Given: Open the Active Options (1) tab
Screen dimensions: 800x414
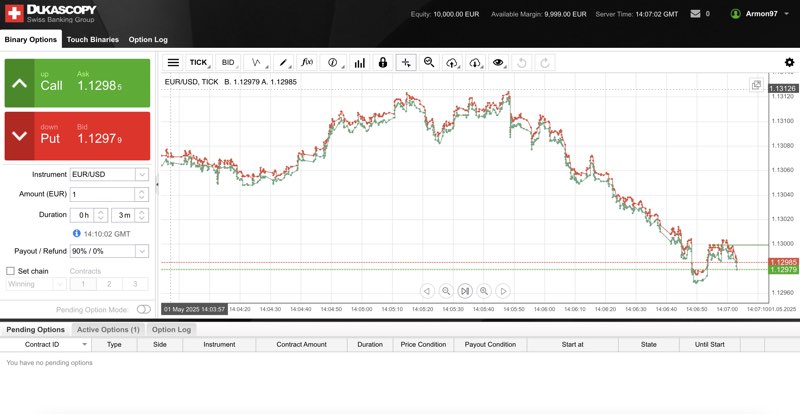Looking at the screenshot, I should tap(108, 329).
